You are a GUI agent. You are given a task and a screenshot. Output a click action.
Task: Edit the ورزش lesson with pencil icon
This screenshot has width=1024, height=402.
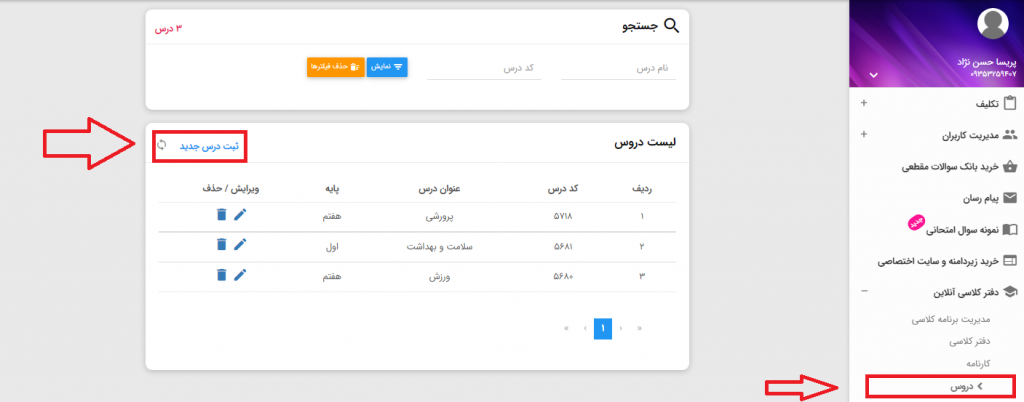(239, 274)
